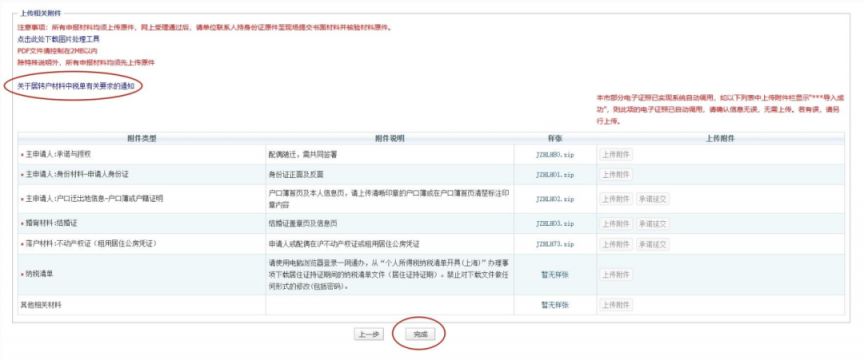Upload attachment for 纳税清单

pos(616,275)
